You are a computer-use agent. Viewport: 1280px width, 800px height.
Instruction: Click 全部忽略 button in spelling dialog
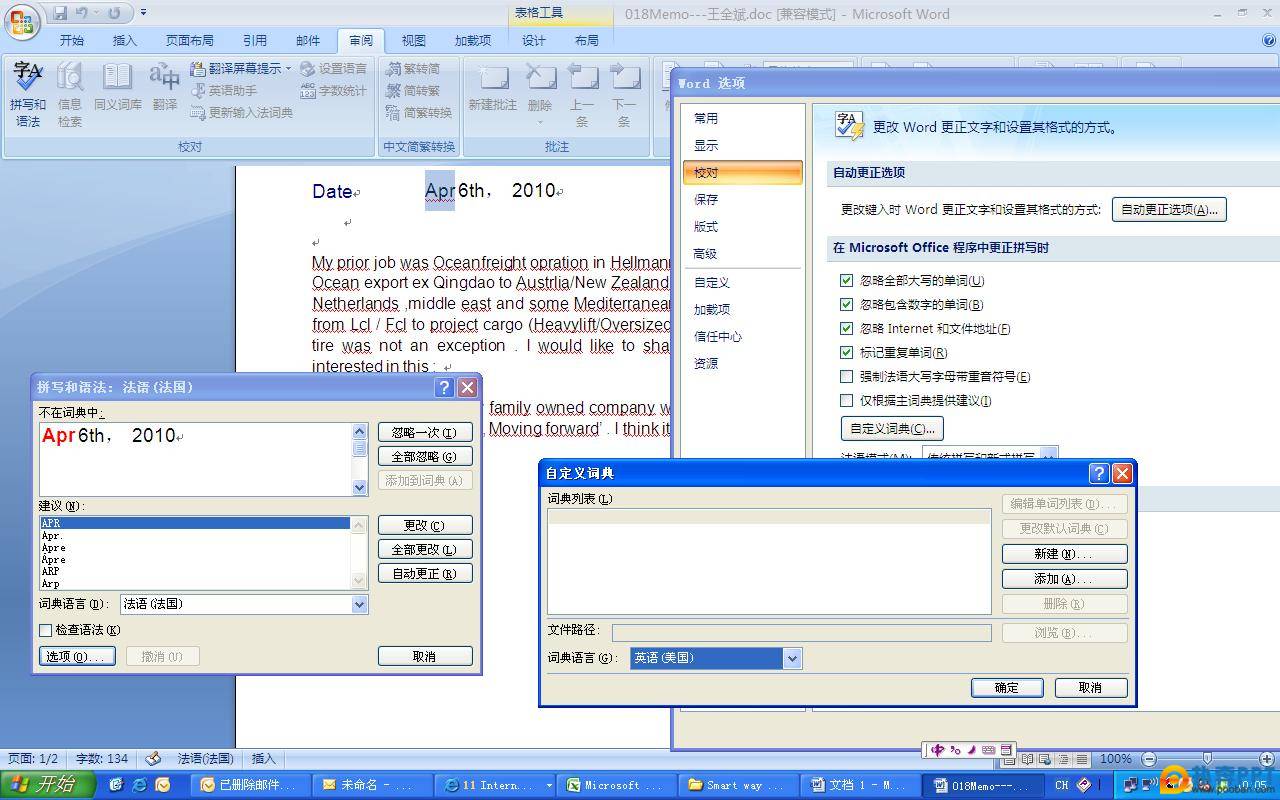pos(425,456)
